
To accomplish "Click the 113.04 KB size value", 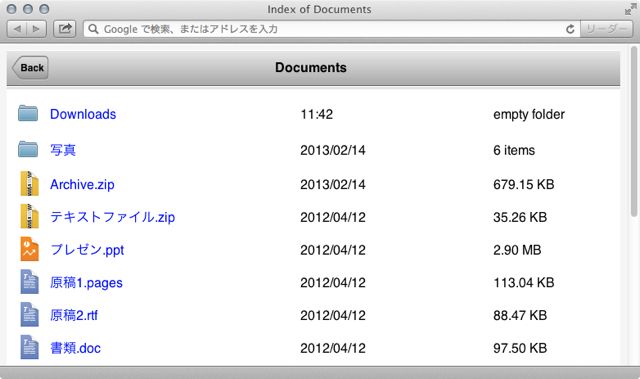I will point(524,283).
